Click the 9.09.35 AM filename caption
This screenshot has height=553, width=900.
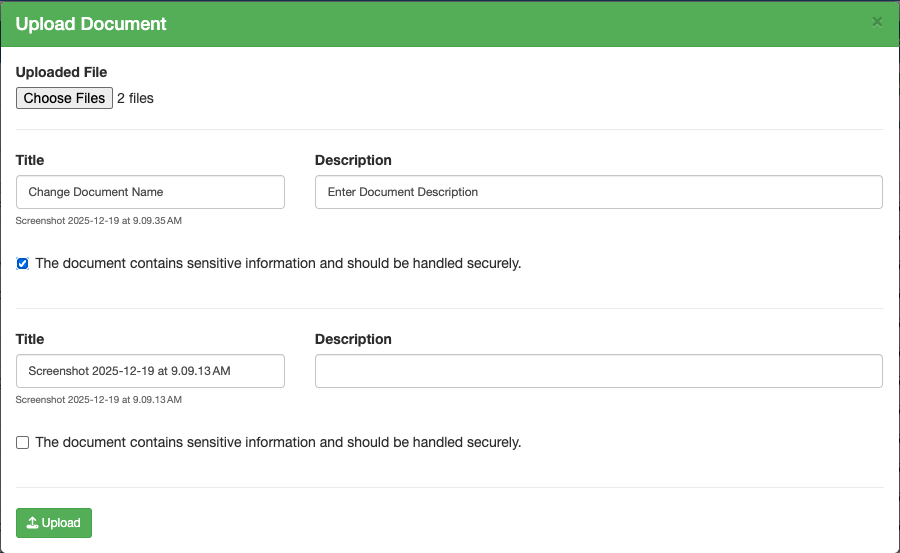[99, 220]
